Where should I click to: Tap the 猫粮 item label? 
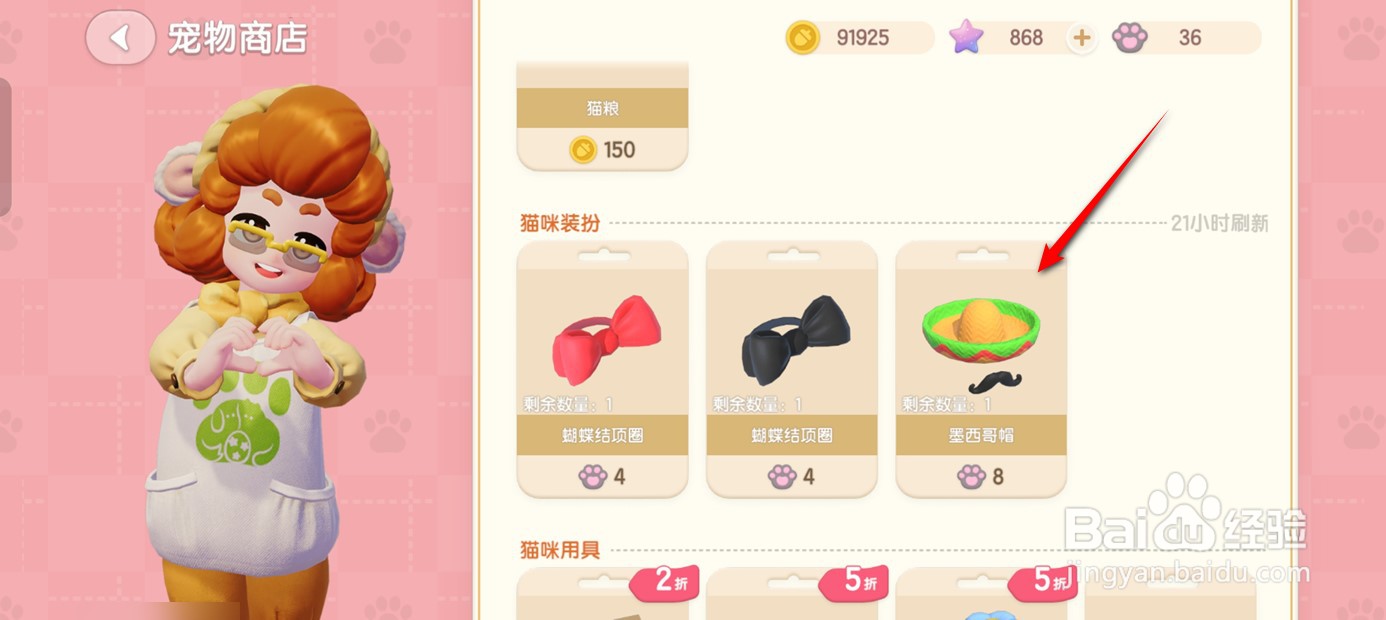(x=603, y=108)
